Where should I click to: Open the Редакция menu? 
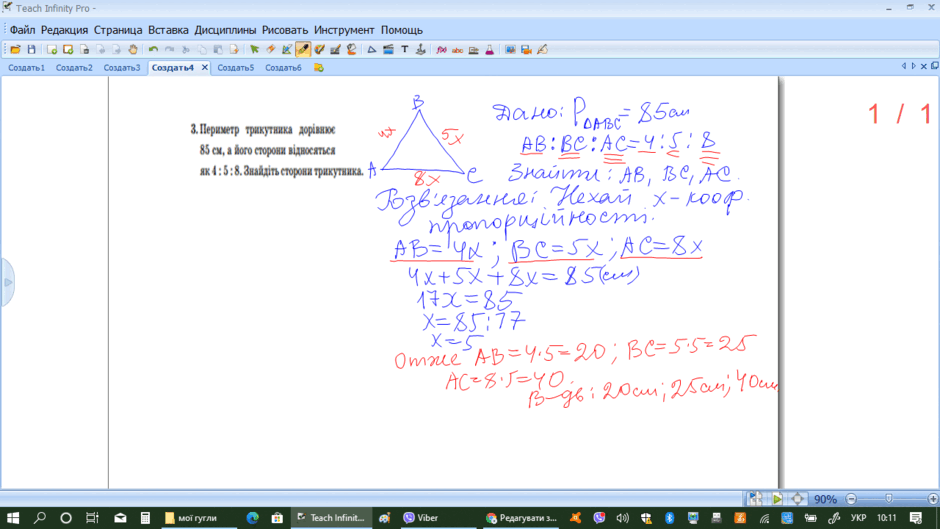point(64,30)
